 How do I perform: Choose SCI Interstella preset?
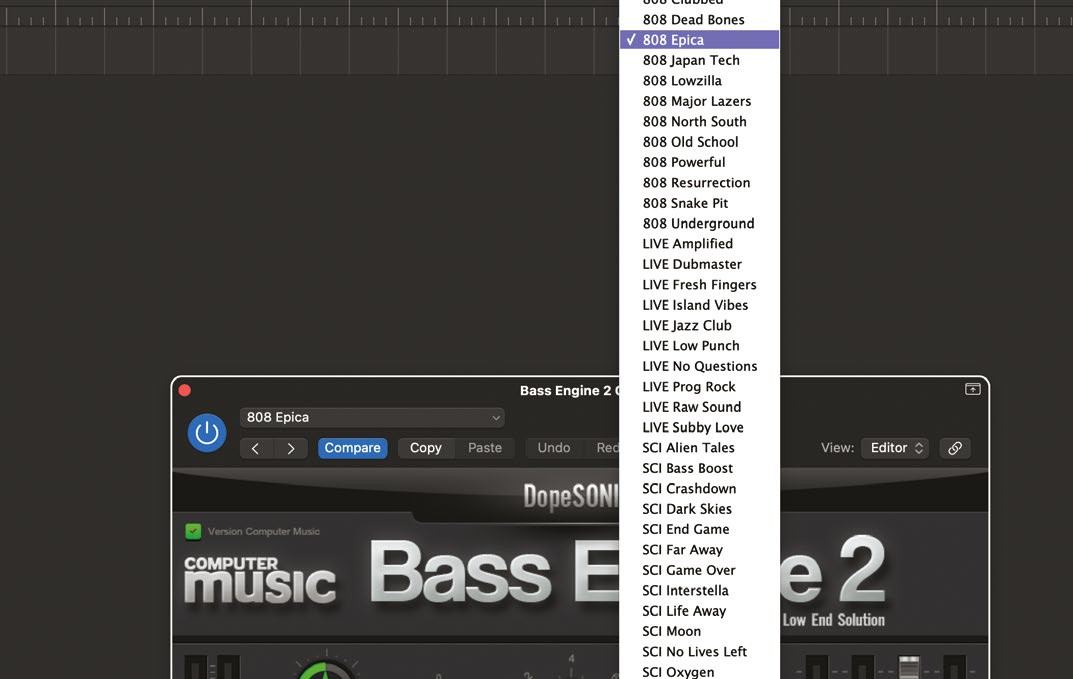coord(699,591)
